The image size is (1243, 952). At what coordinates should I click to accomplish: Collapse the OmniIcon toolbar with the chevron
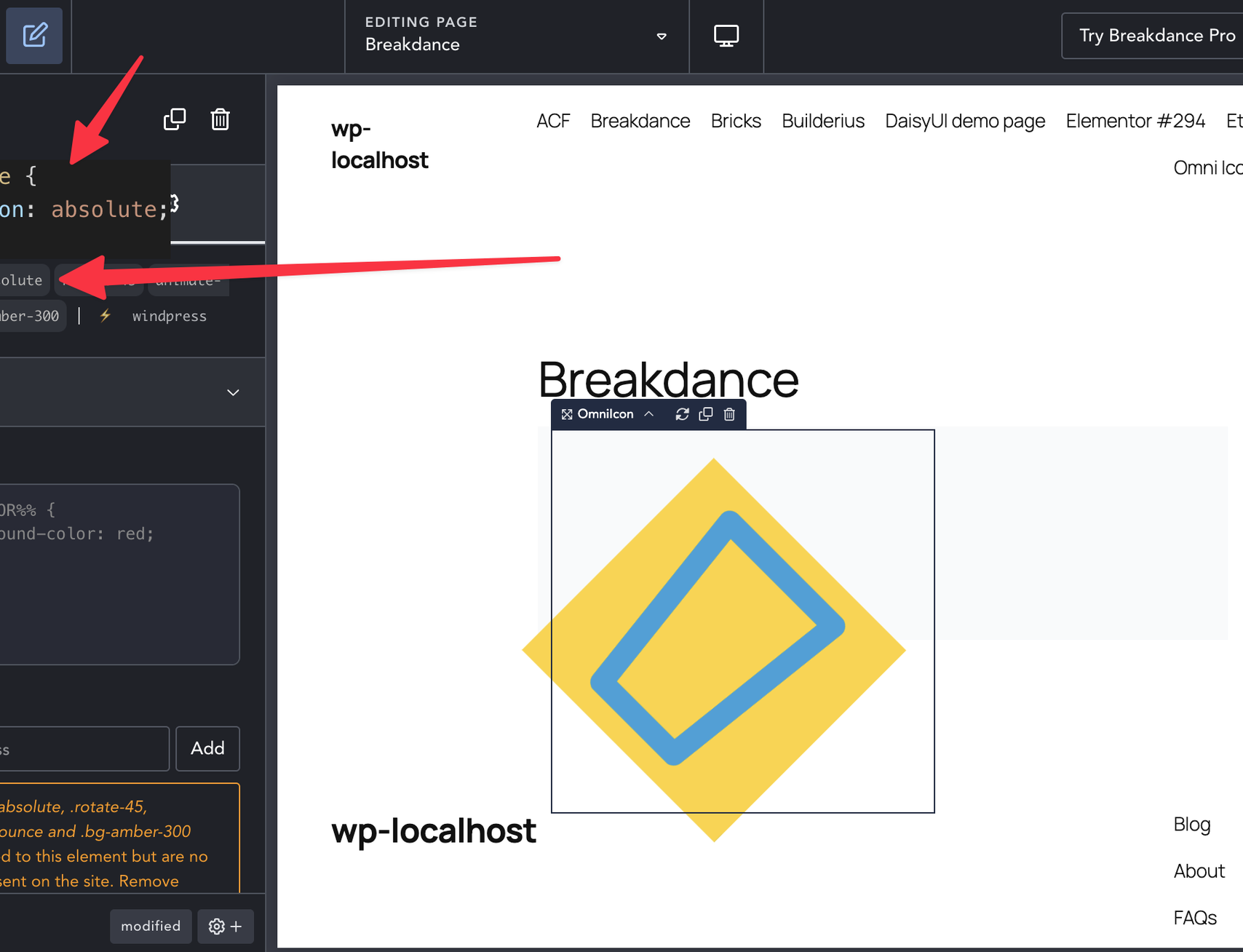click(x=650, y=414)
